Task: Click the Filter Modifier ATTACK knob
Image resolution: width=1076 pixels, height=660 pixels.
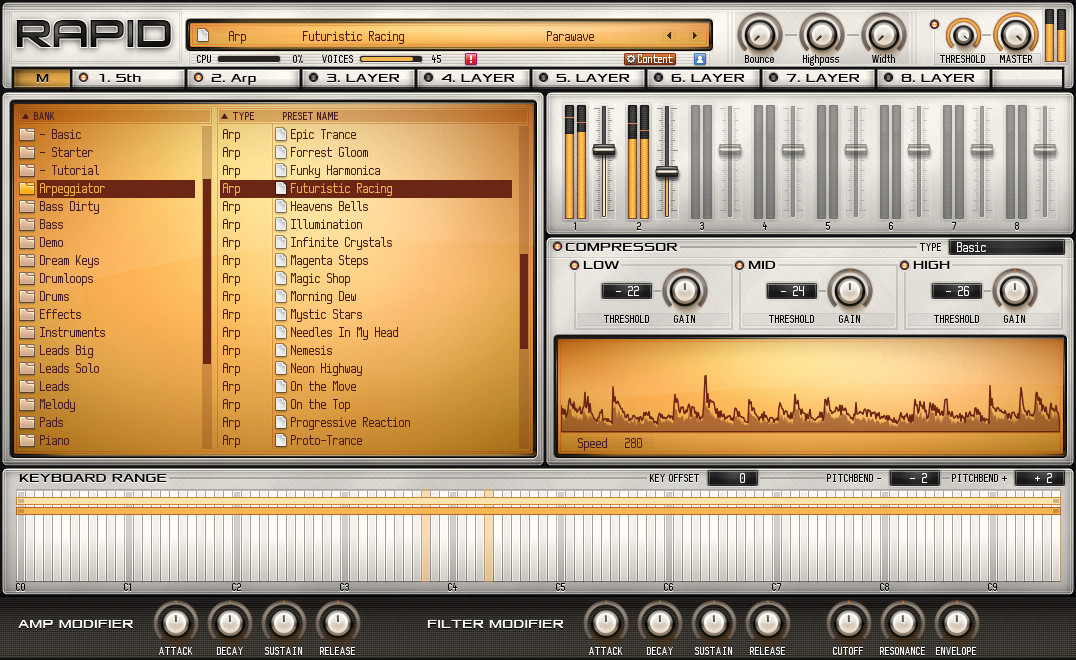Action: click(x=605, y=623)
